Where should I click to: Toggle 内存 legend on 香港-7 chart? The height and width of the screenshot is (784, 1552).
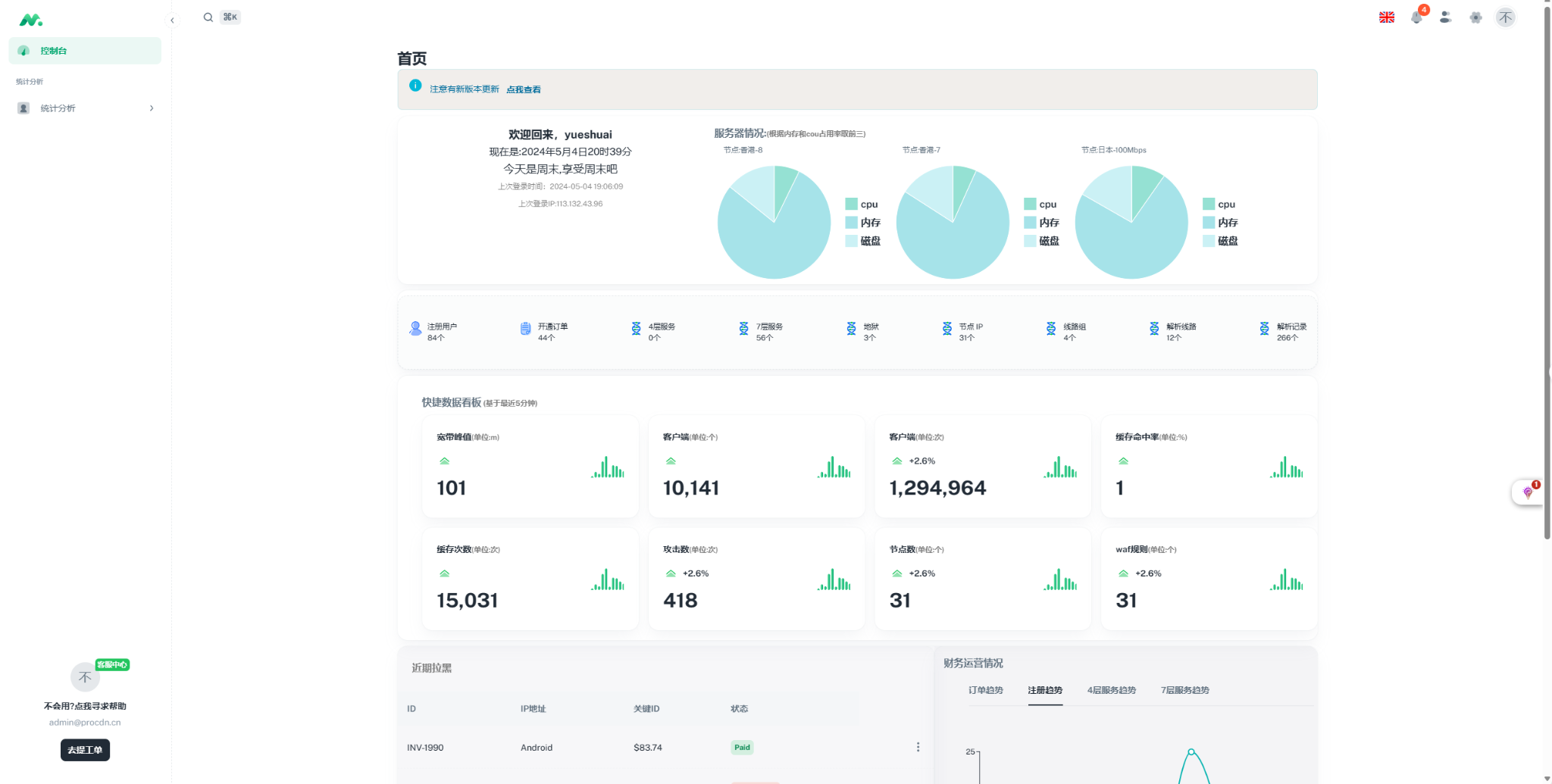(x=1040, y=223)
